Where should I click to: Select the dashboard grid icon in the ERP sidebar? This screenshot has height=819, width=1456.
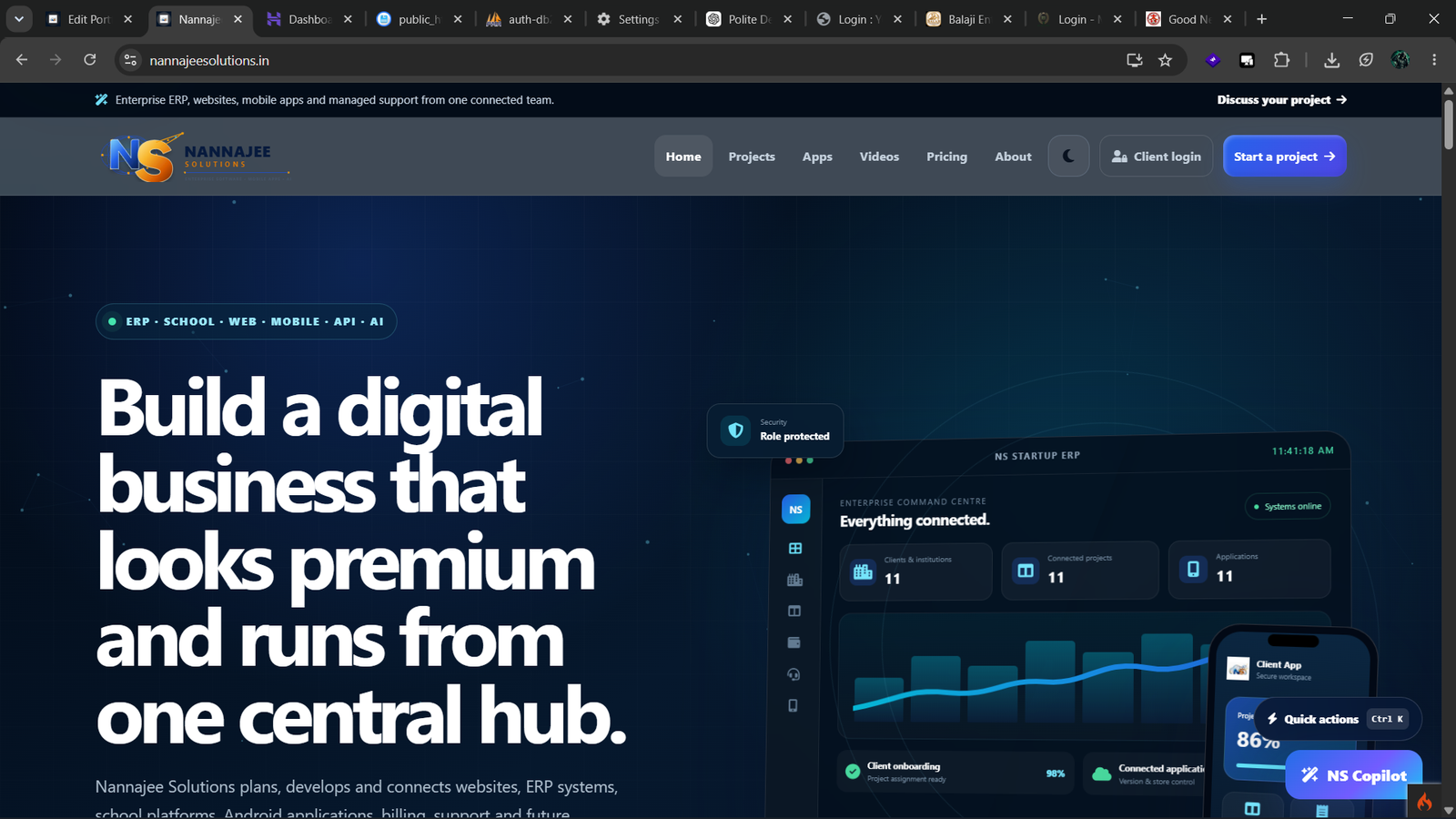tap(794, 549)
